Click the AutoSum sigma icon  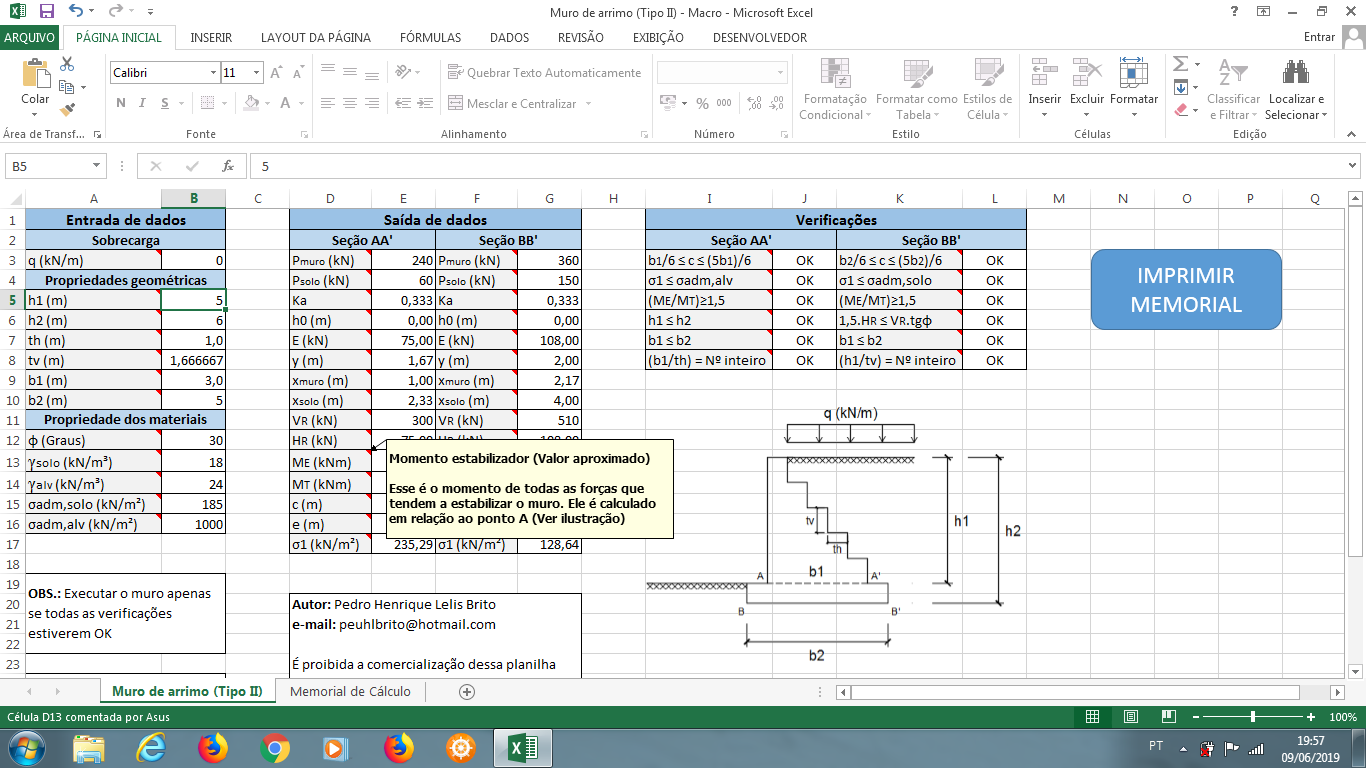[1180, 65]
